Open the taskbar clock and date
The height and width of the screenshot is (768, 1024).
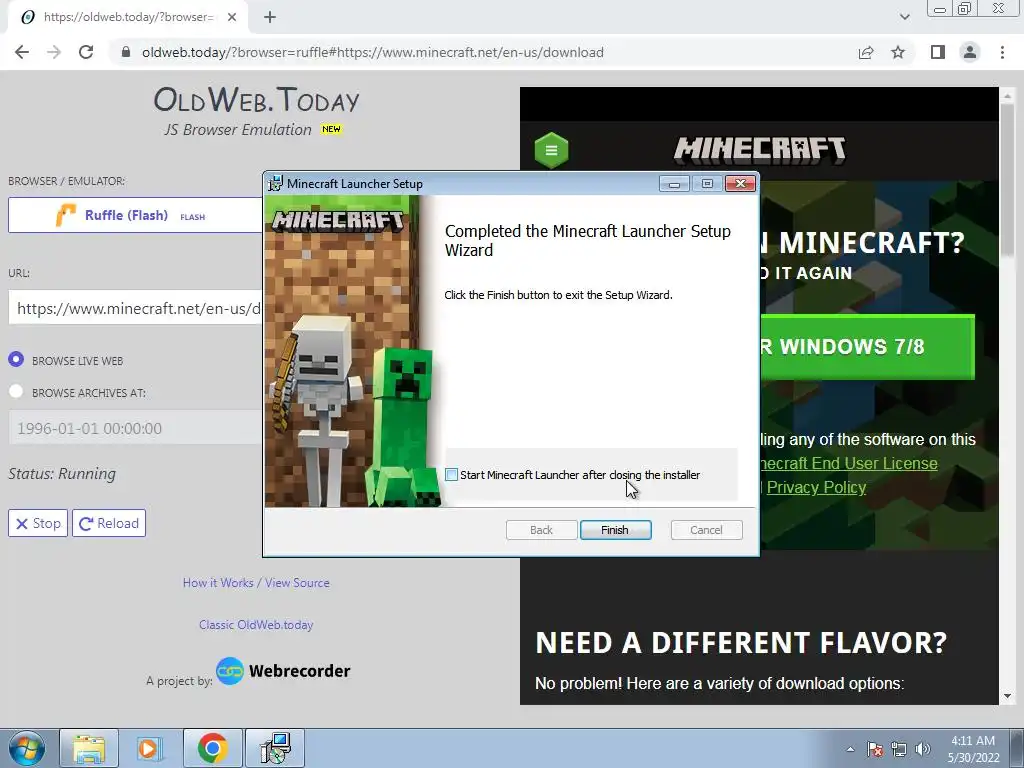pyautogui.click(x=973, y=749)
